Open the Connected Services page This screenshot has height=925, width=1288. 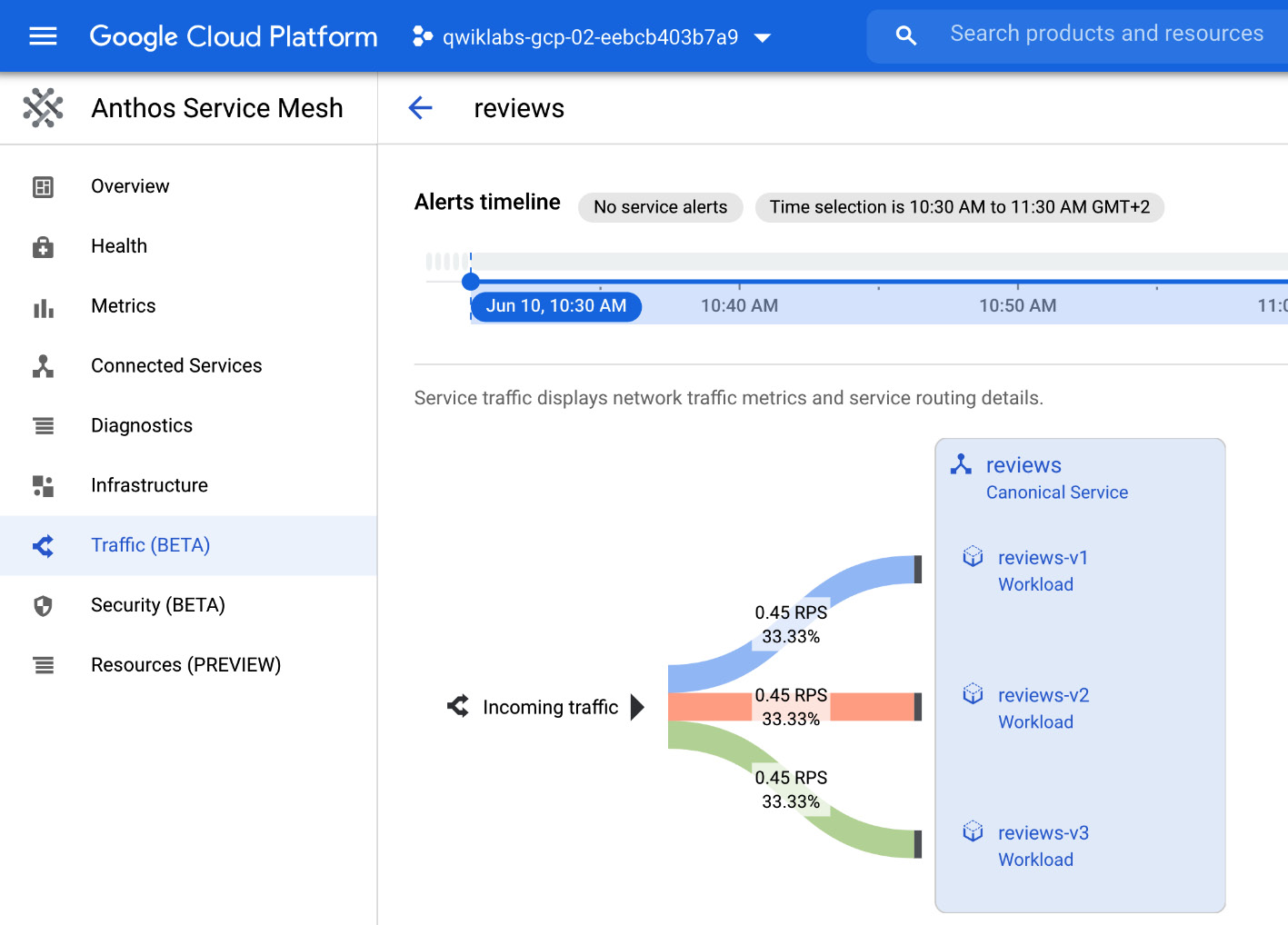click(176, 366)
